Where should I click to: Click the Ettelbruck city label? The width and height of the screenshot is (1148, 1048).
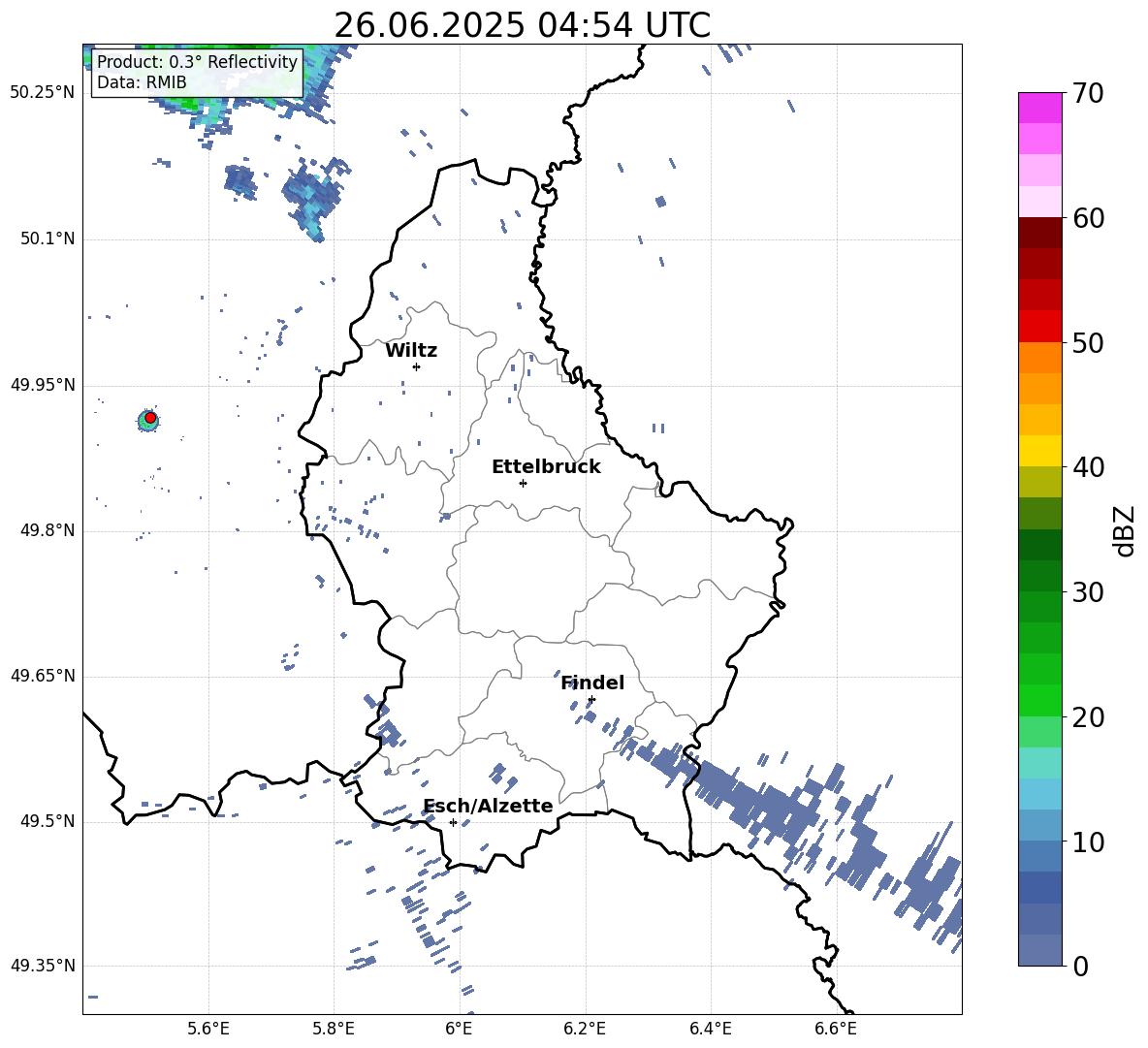(x=546, y=467)
